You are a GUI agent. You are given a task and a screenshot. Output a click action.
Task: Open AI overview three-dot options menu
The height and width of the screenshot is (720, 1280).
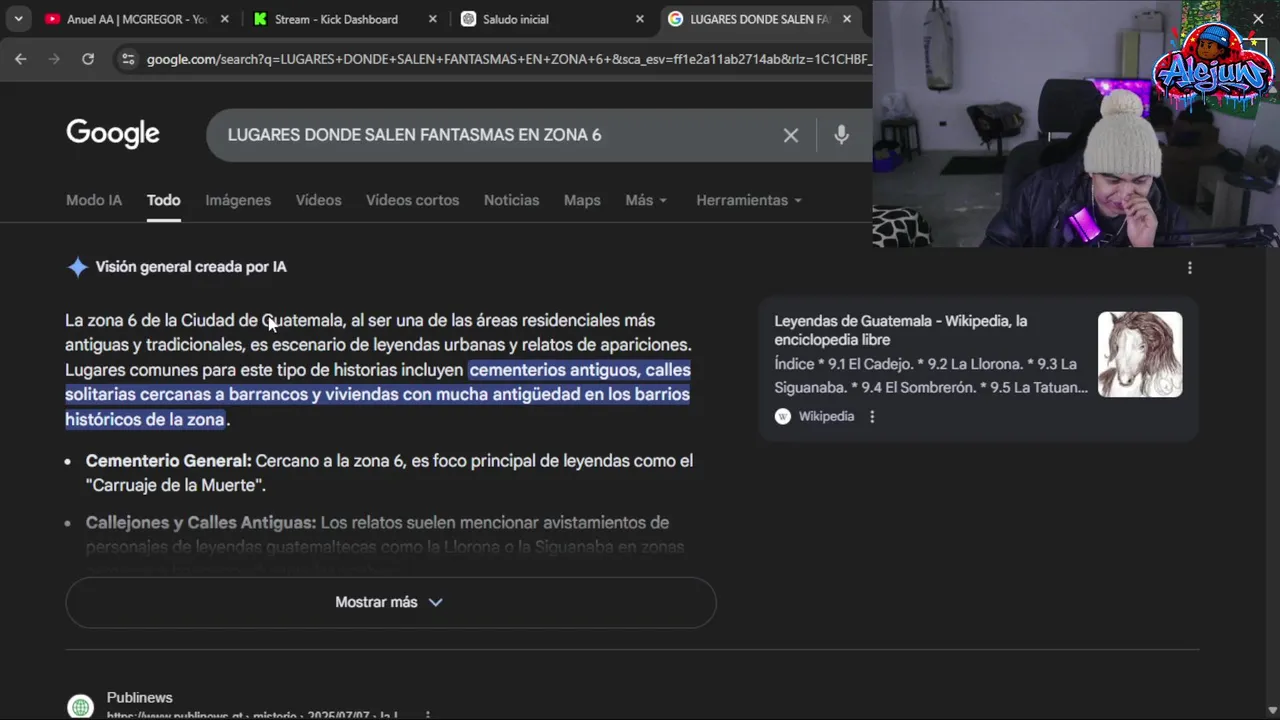pyautogui.click(x=1189, y=267)
